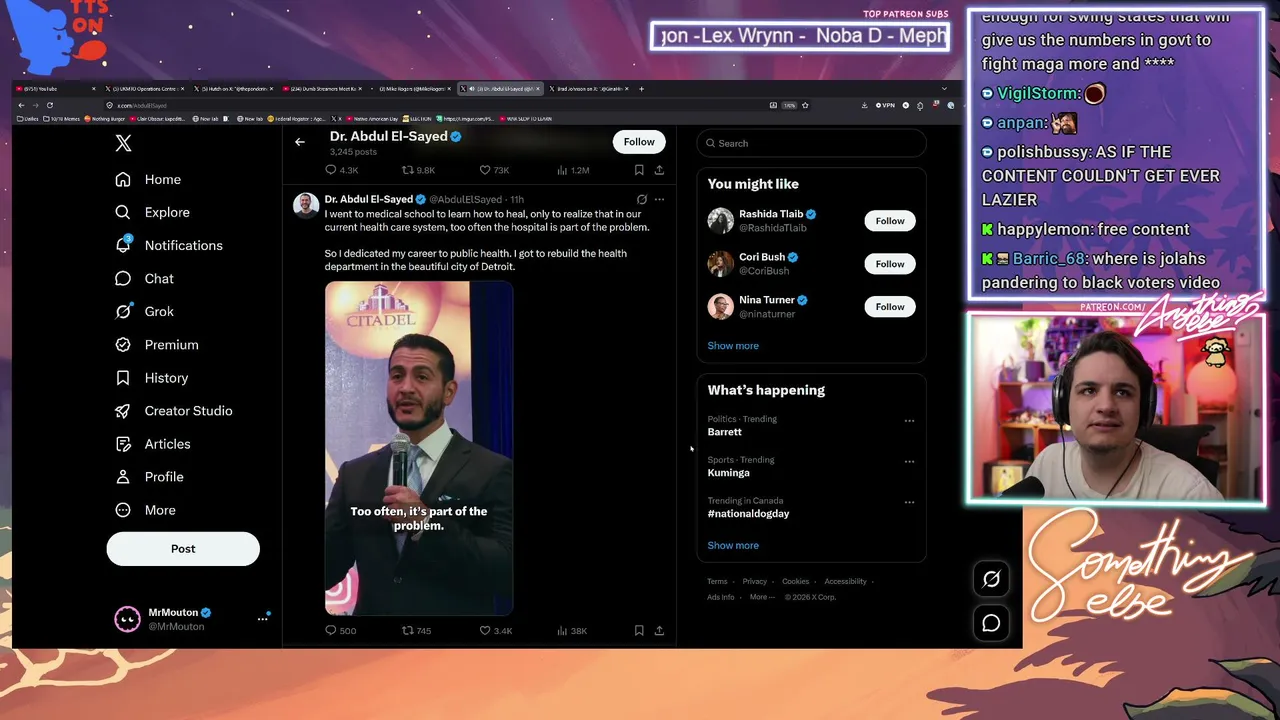
Task: Show more under You might like
Action: coord(733,346)
